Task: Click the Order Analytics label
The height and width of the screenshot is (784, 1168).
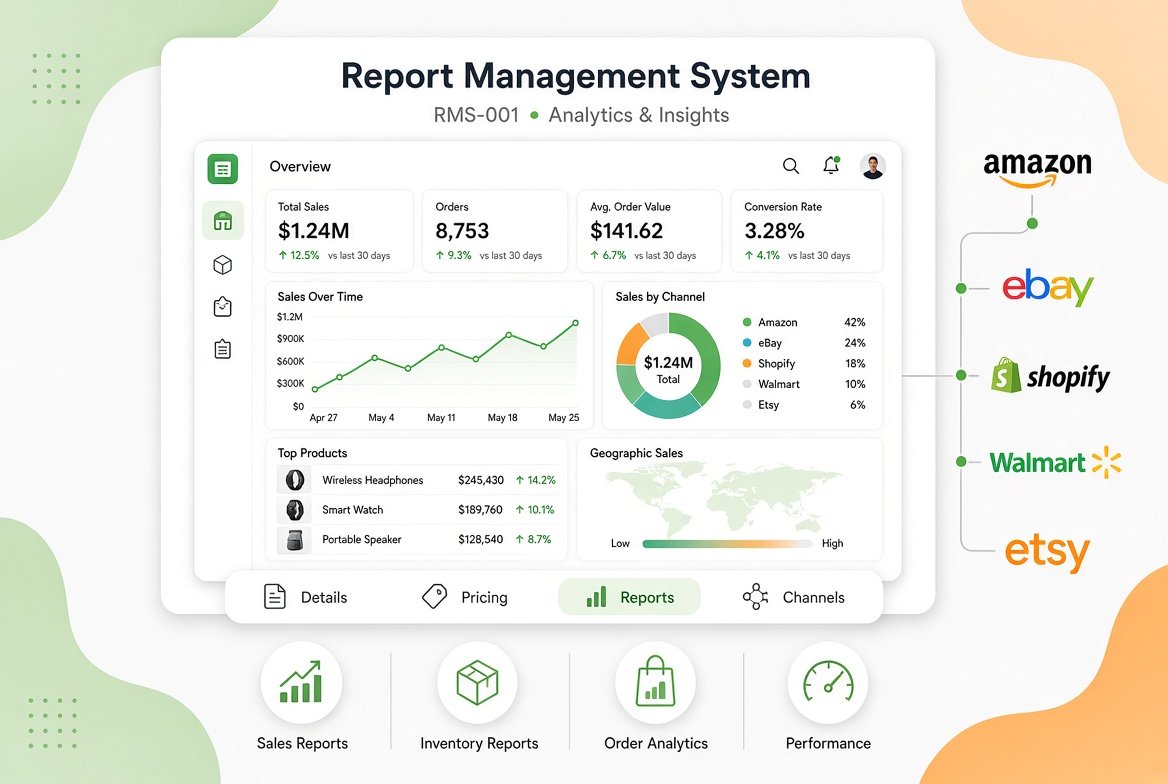Action: tap(656, 743)
